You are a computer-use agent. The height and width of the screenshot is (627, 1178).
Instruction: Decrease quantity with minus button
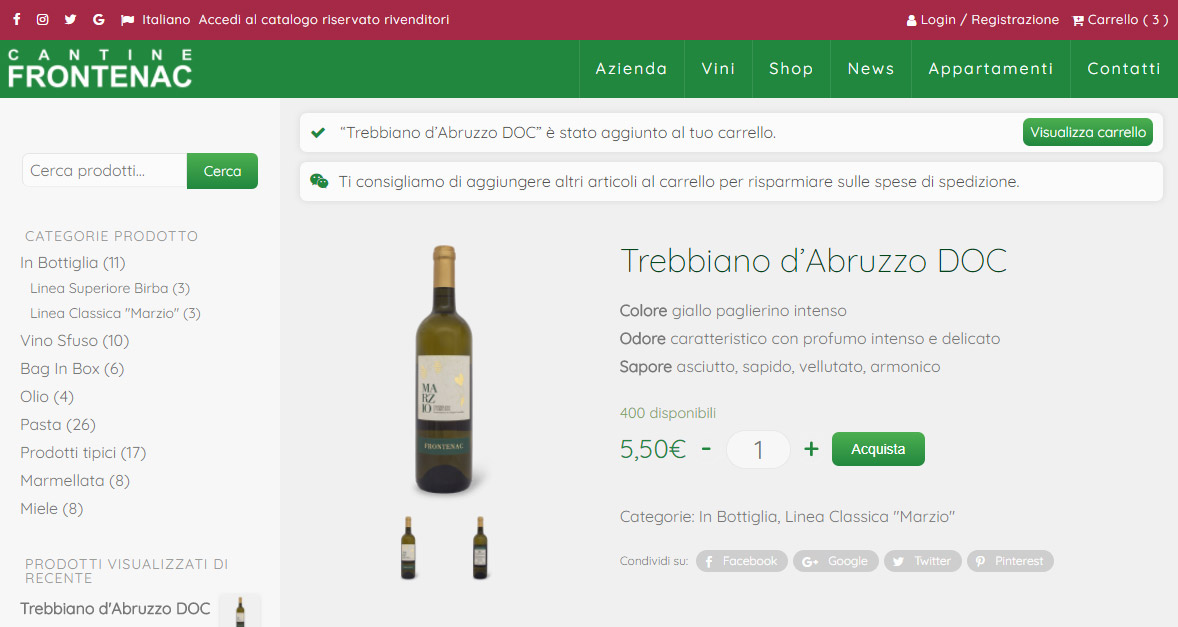[x=706, y=448]
